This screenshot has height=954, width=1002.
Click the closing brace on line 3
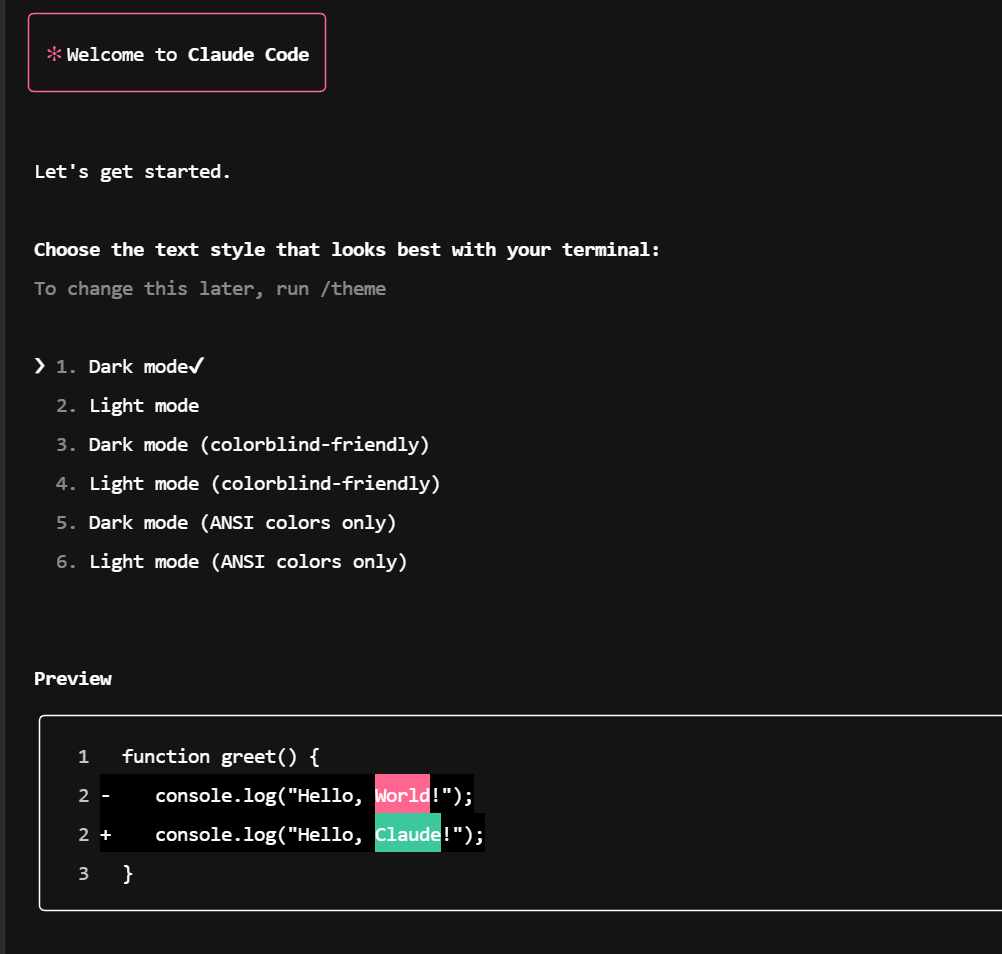(x=128, y=873)
